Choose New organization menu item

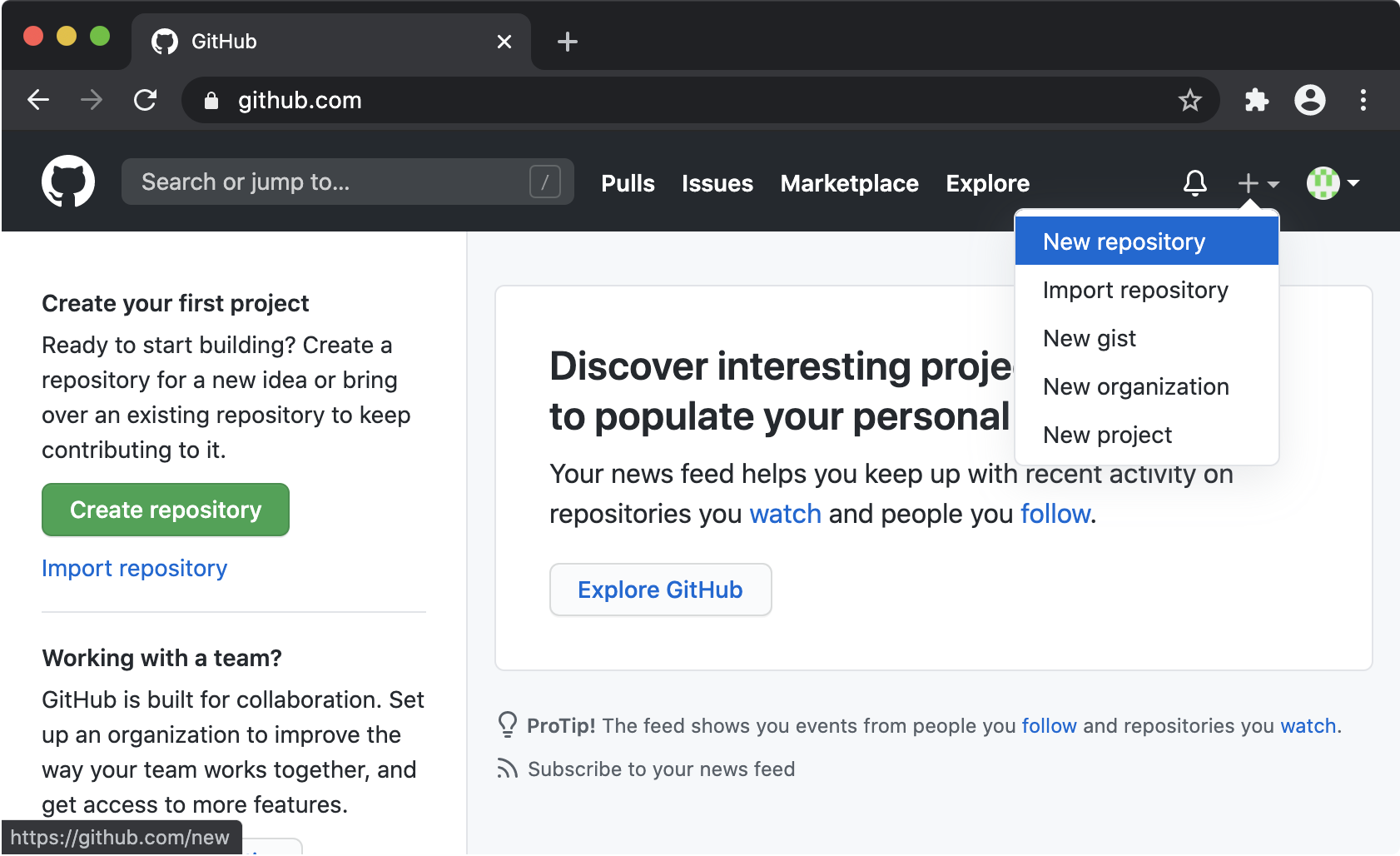(x=1147, y=386)
